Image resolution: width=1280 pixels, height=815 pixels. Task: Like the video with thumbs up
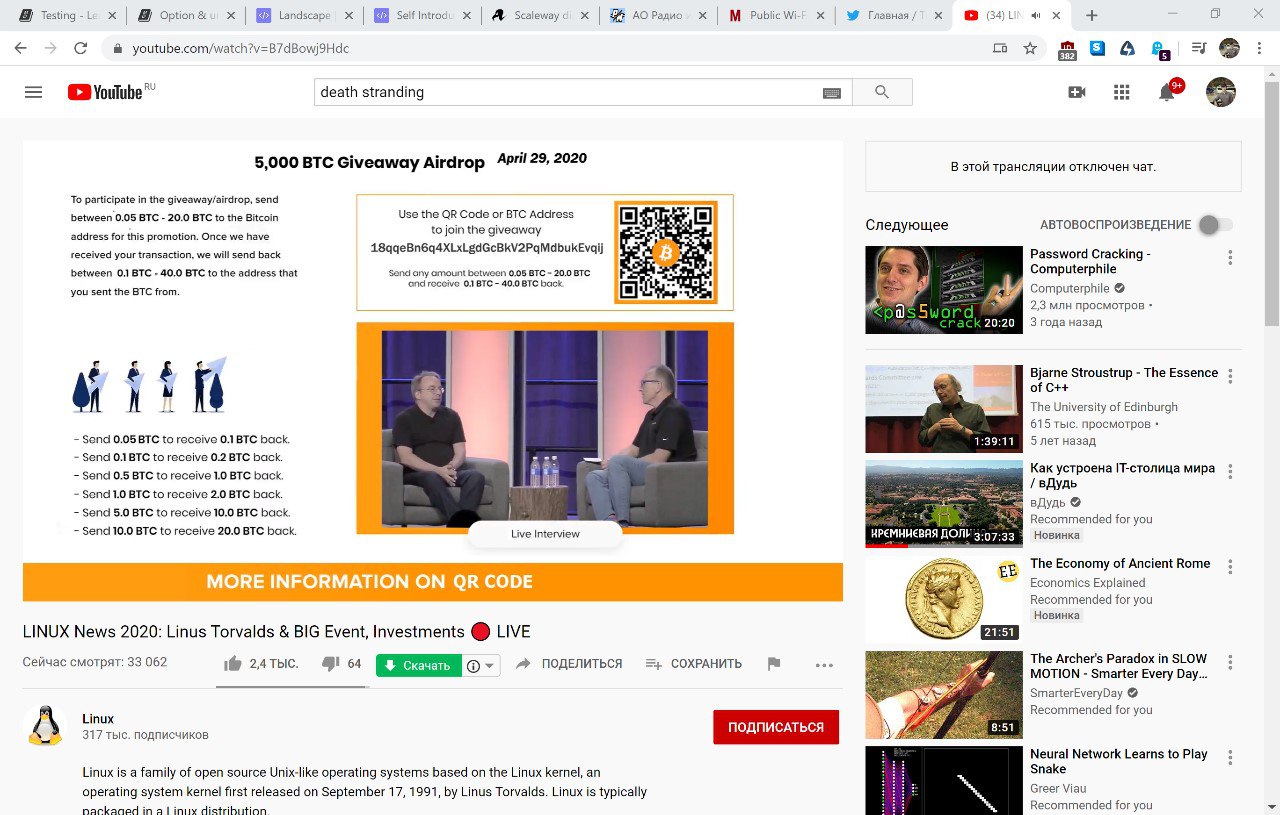click(233, 664)
